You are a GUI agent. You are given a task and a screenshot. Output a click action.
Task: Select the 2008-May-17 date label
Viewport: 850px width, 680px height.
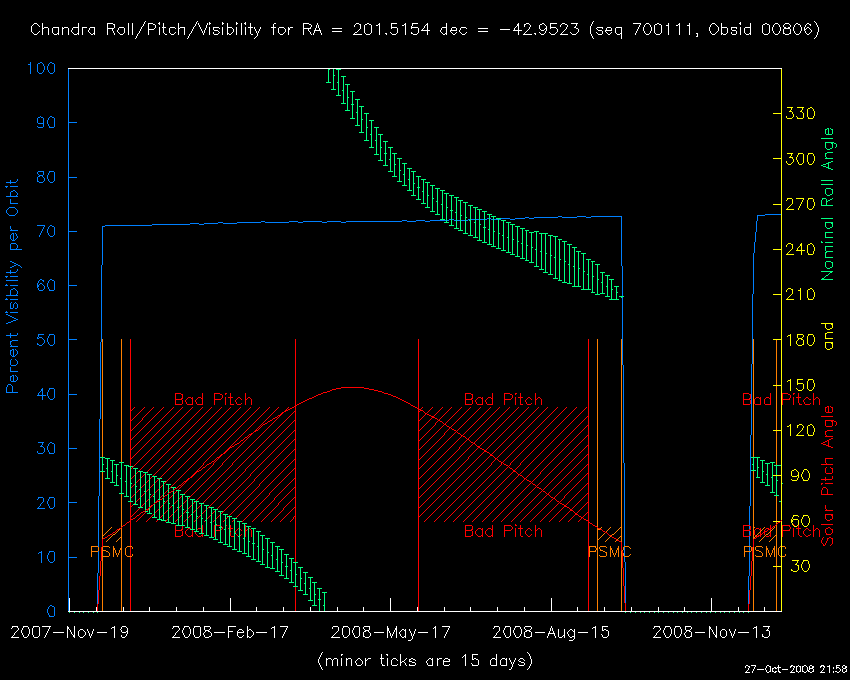coord(390,632)
